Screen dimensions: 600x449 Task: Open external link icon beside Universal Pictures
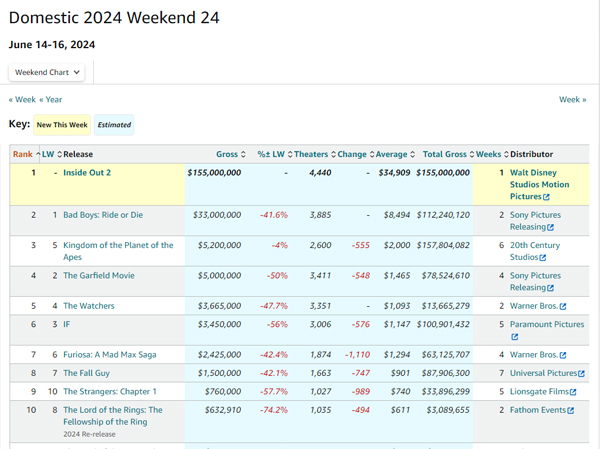[581, 374]
